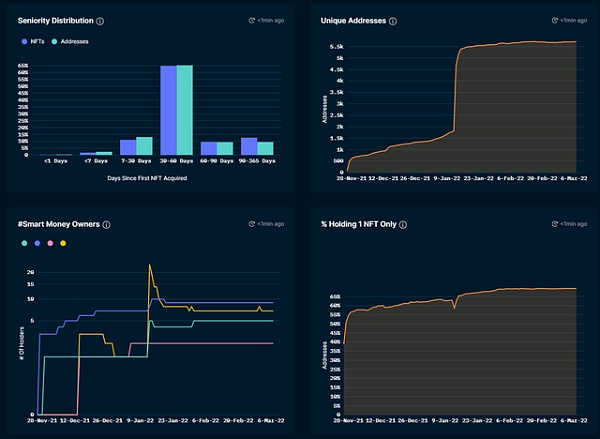
Task: Toggle pink series dot in Smart Money legend
Action: click(51, 243)
